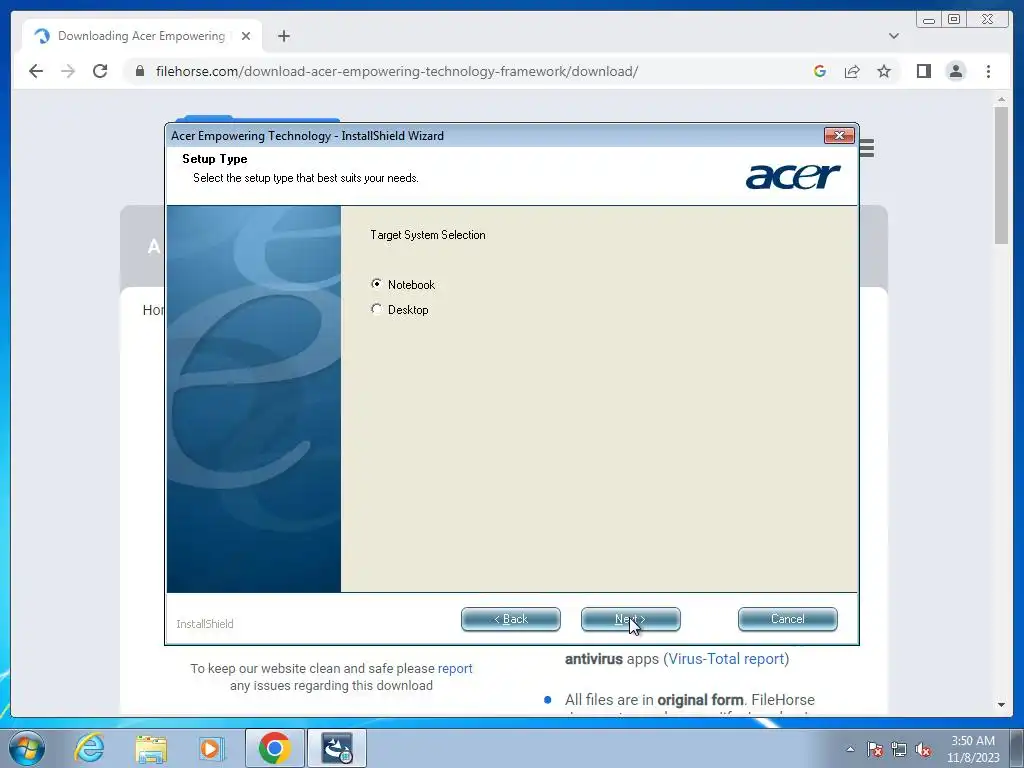Screen dimensions: 1024x768
Task: Open Chrome three-dot menu
Action: [988, 71]
